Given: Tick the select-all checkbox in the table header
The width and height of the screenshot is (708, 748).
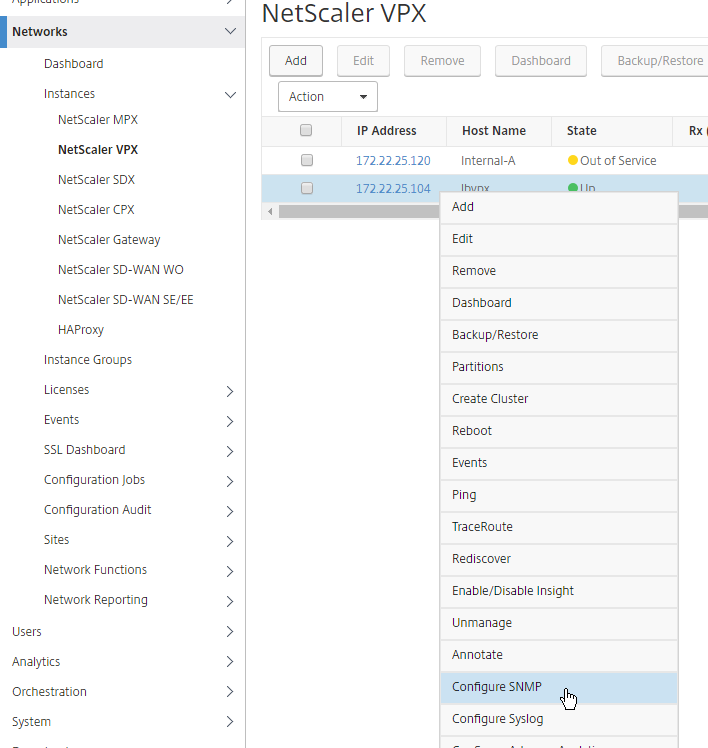Looking at the screenshot, I should coord(306,130).
